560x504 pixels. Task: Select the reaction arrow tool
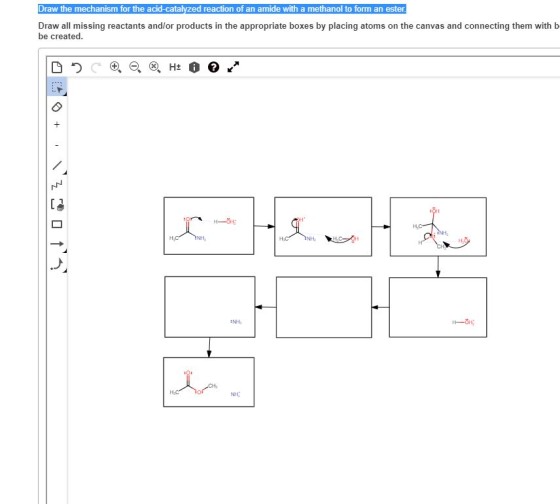coord(57,244)
